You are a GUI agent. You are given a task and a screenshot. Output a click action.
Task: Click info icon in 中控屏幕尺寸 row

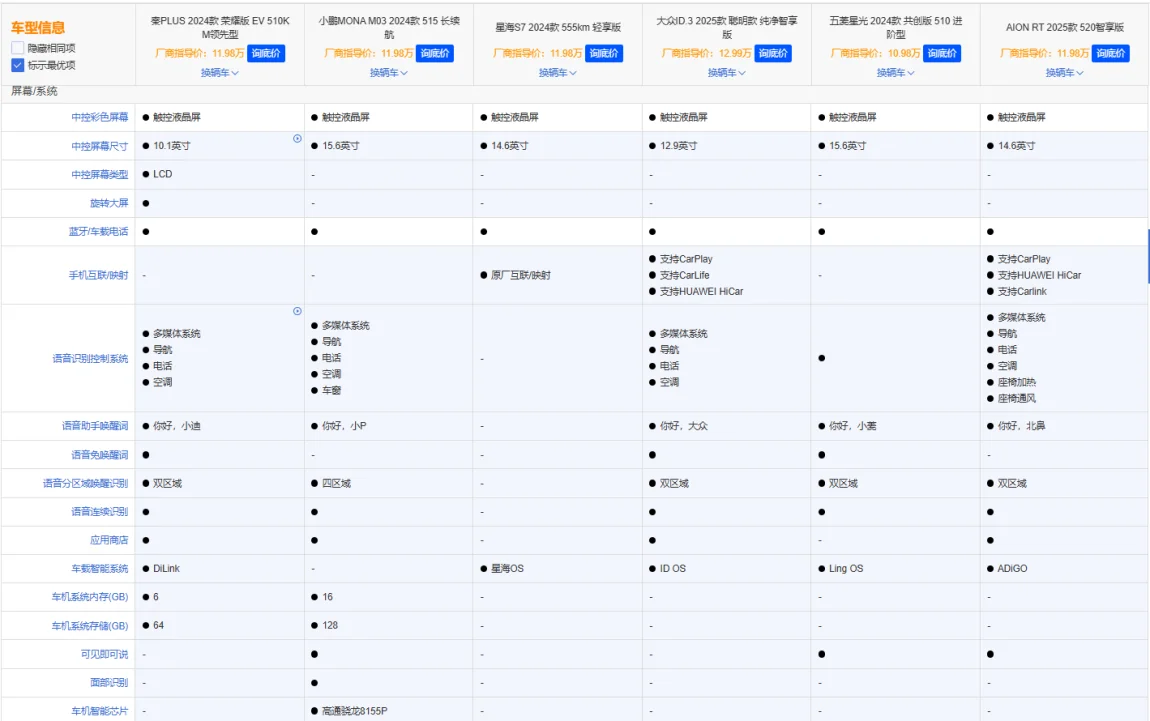pyautogui.click(x=297, y=138)
